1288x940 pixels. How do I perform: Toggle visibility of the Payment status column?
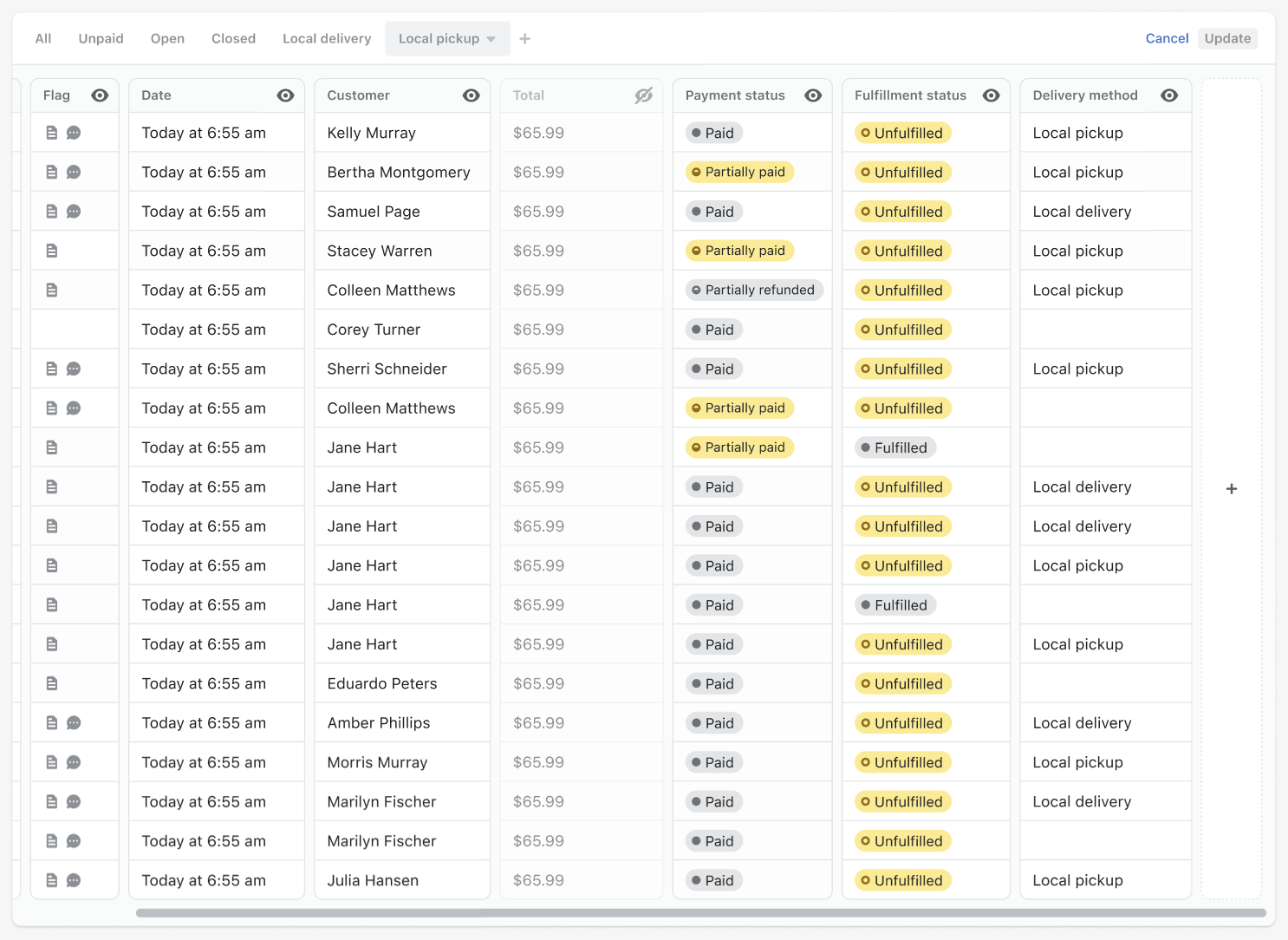(x=813, y=95)
